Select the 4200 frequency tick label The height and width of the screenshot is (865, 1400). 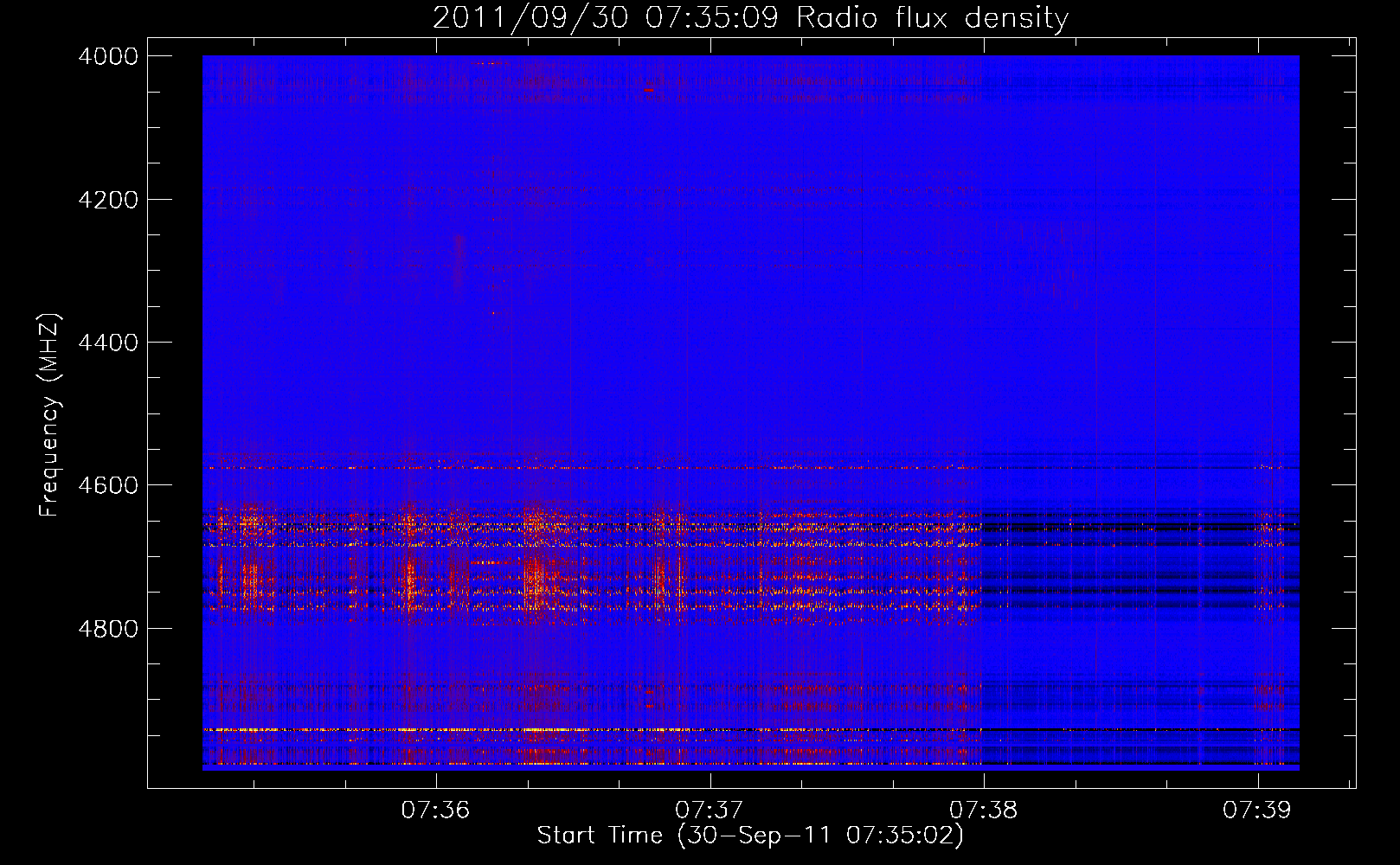tap(108, 200)
